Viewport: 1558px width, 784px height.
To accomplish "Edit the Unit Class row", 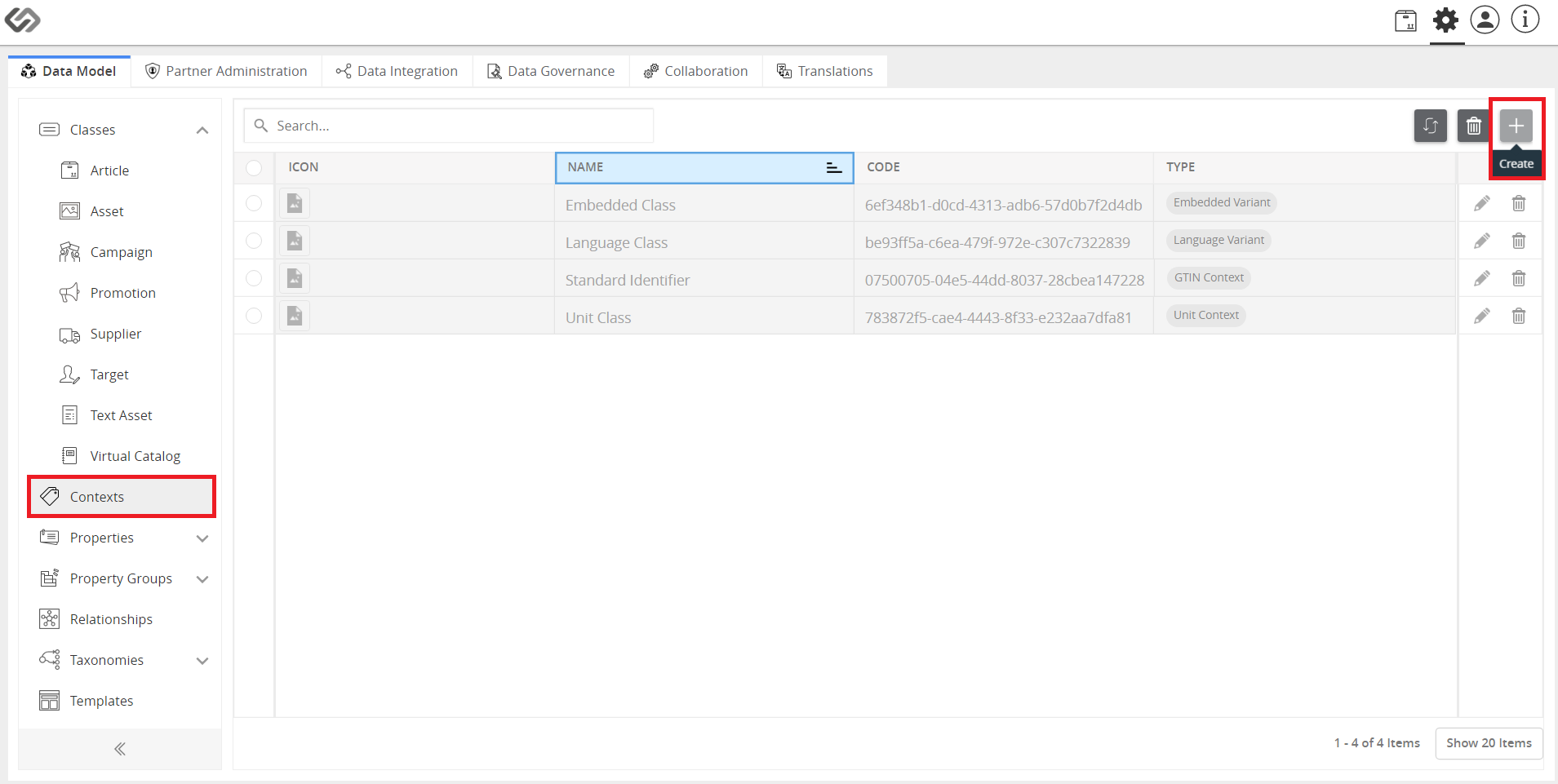I will (x=1482, y=316).
